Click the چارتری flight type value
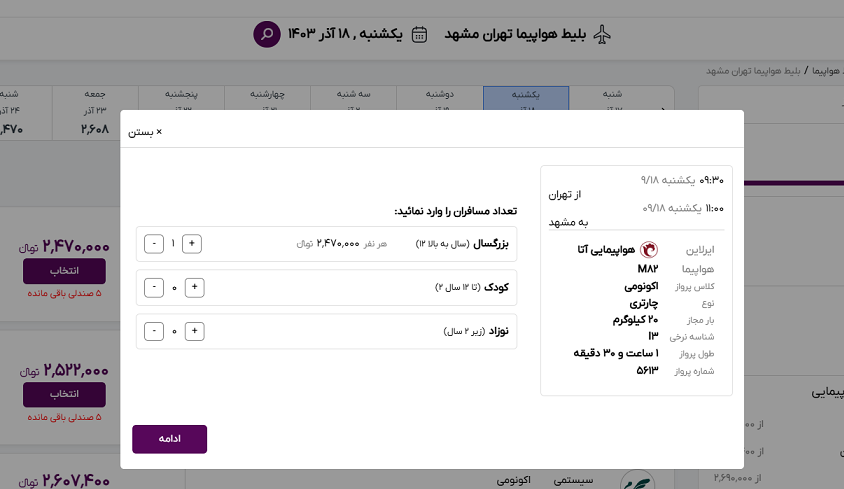Screen dimensions: 844x489 click(644, 303)
